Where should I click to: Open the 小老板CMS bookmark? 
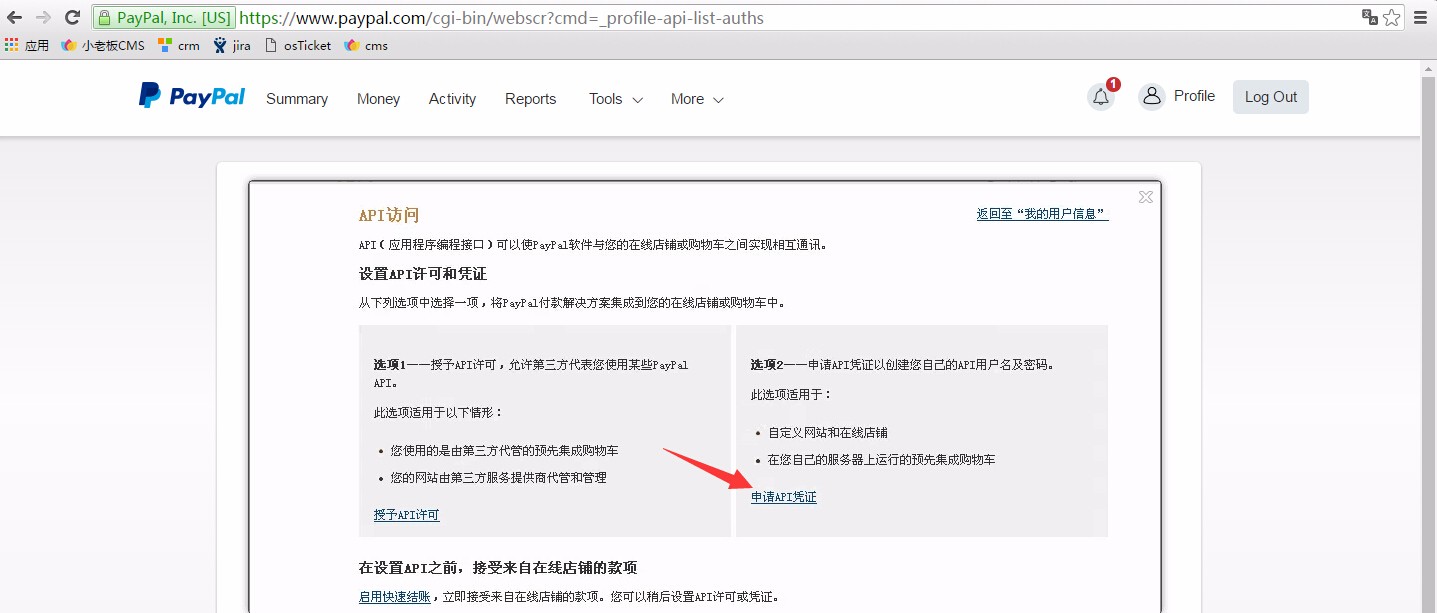point(103,45)
